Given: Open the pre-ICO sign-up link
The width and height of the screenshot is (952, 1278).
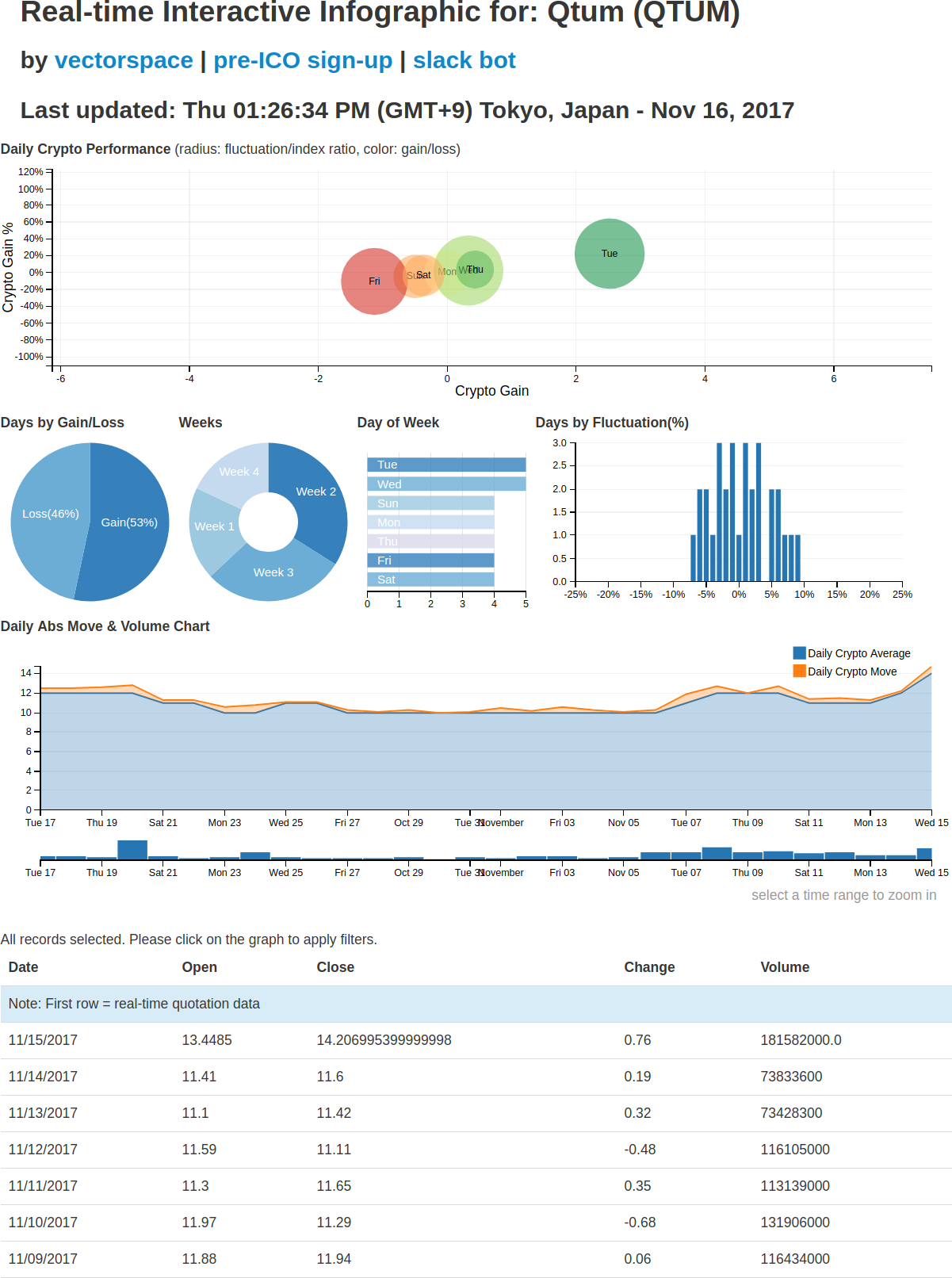Looking at the screenshot, I should pos(303,60).
